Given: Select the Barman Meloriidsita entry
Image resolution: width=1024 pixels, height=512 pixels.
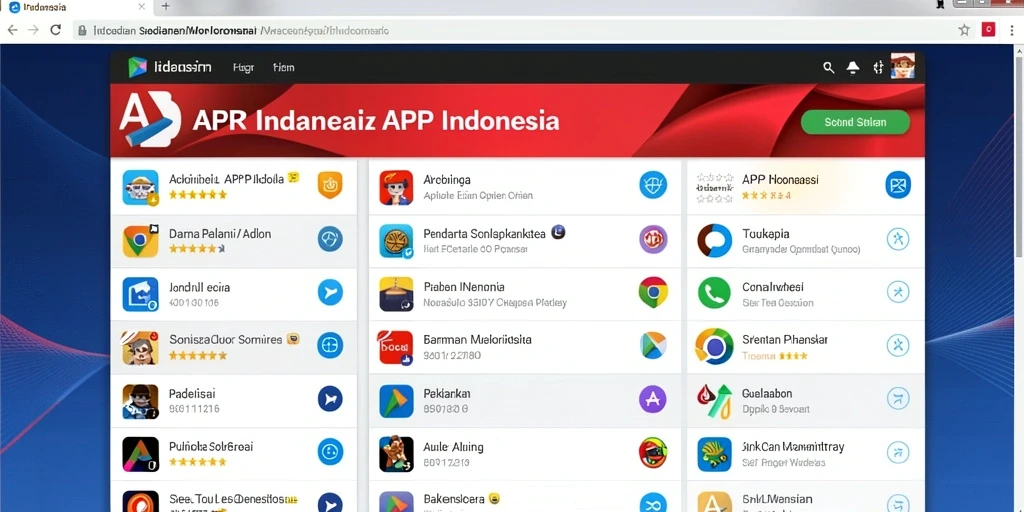Looking at the screenshot, I should [524, 347].
